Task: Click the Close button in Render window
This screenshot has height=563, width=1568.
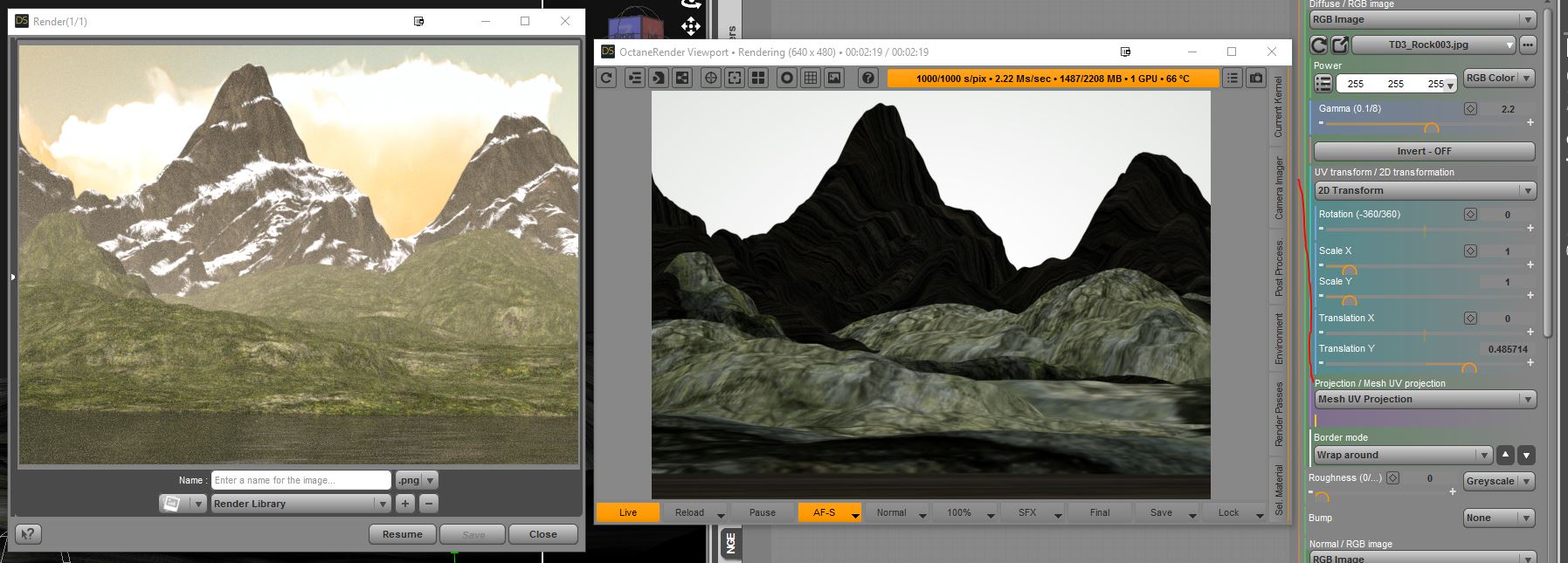Action: click(542, 534)
